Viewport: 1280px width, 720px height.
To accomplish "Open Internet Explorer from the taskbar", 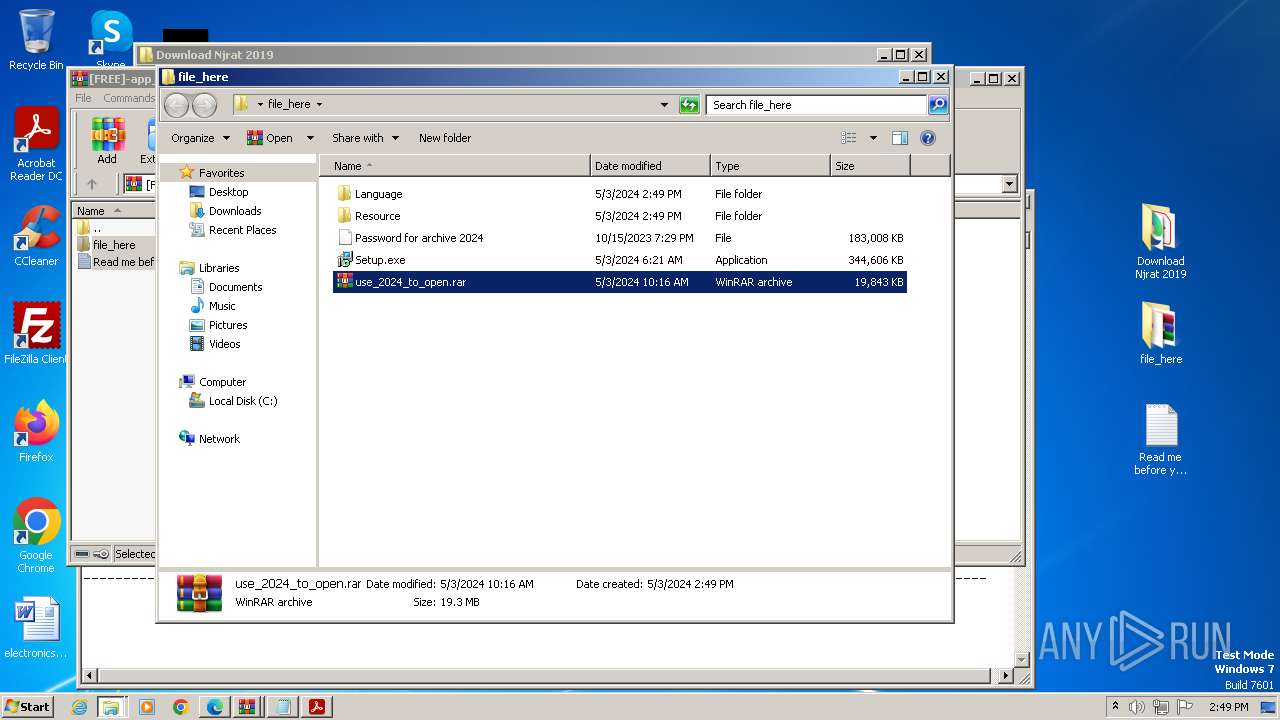I will [79, 707].
